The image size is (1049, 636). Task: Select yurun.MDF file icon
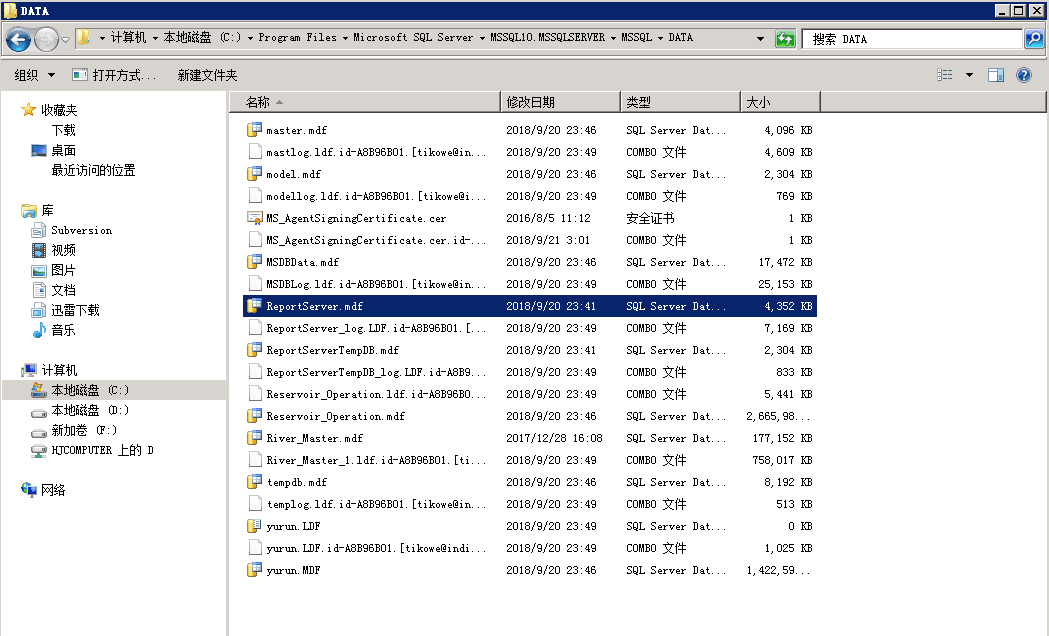254,570
